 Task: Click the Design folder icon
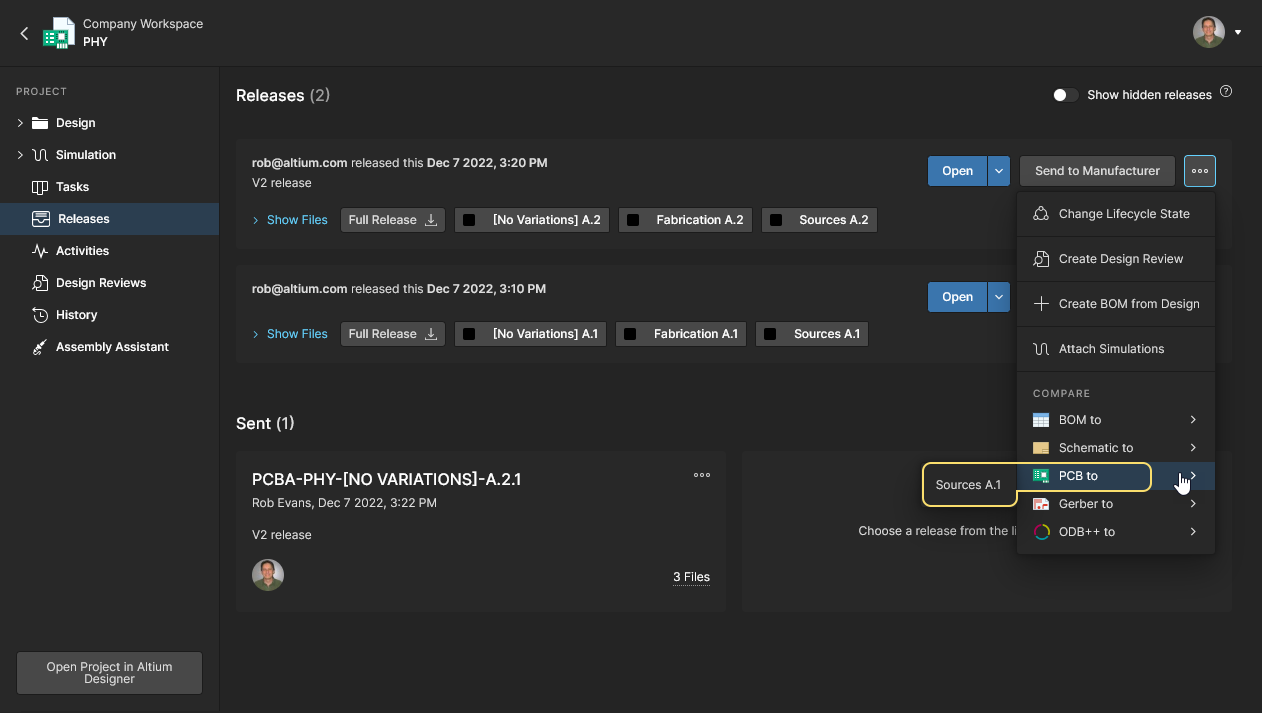coord(40,123)
